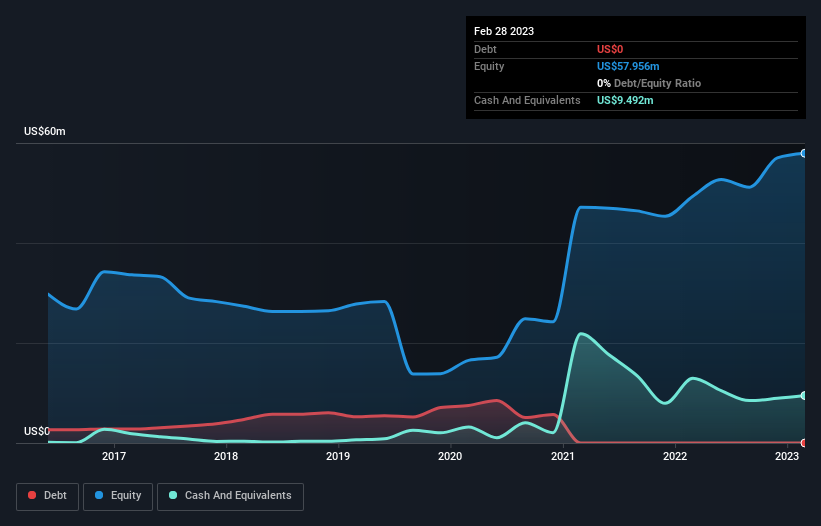Screen dimensions: 821x526
Task: Click the red Debt legend dot
Action: tap(32, 495)
